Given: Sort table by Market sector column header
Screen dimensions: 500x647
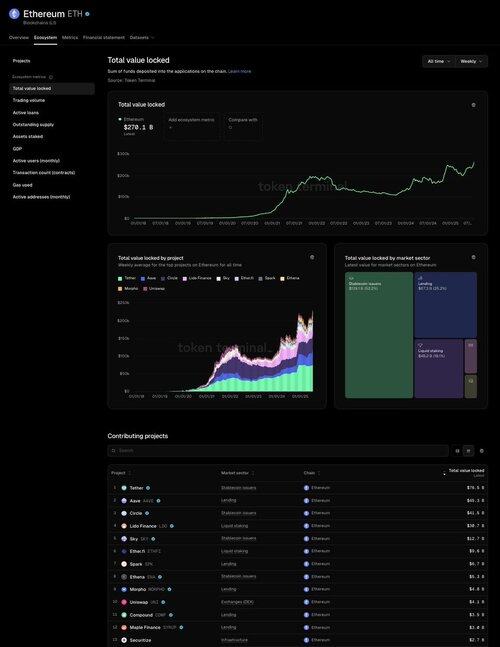Looking at the screenshot, I should 237,473.
